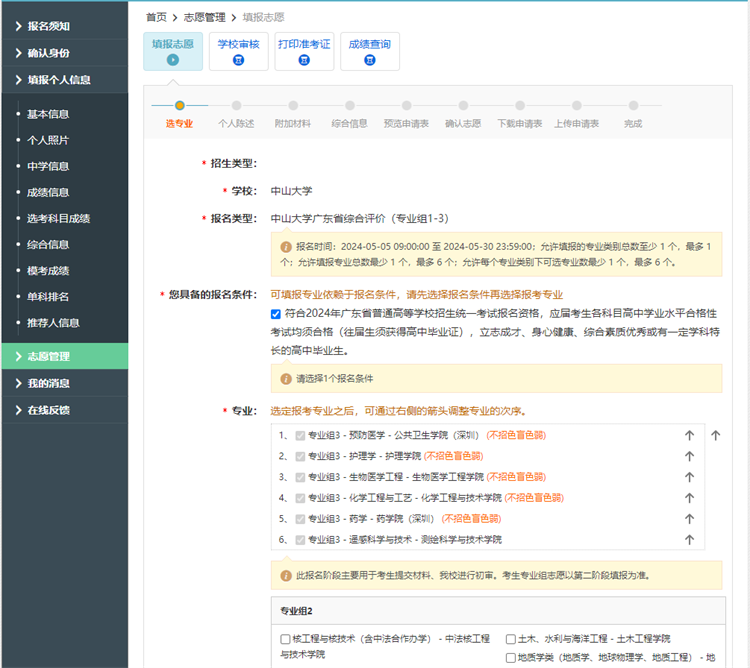Click the 填报志愿 stage label
The height and width of the screenshot is (668, 750).
(x=173, y=44)
